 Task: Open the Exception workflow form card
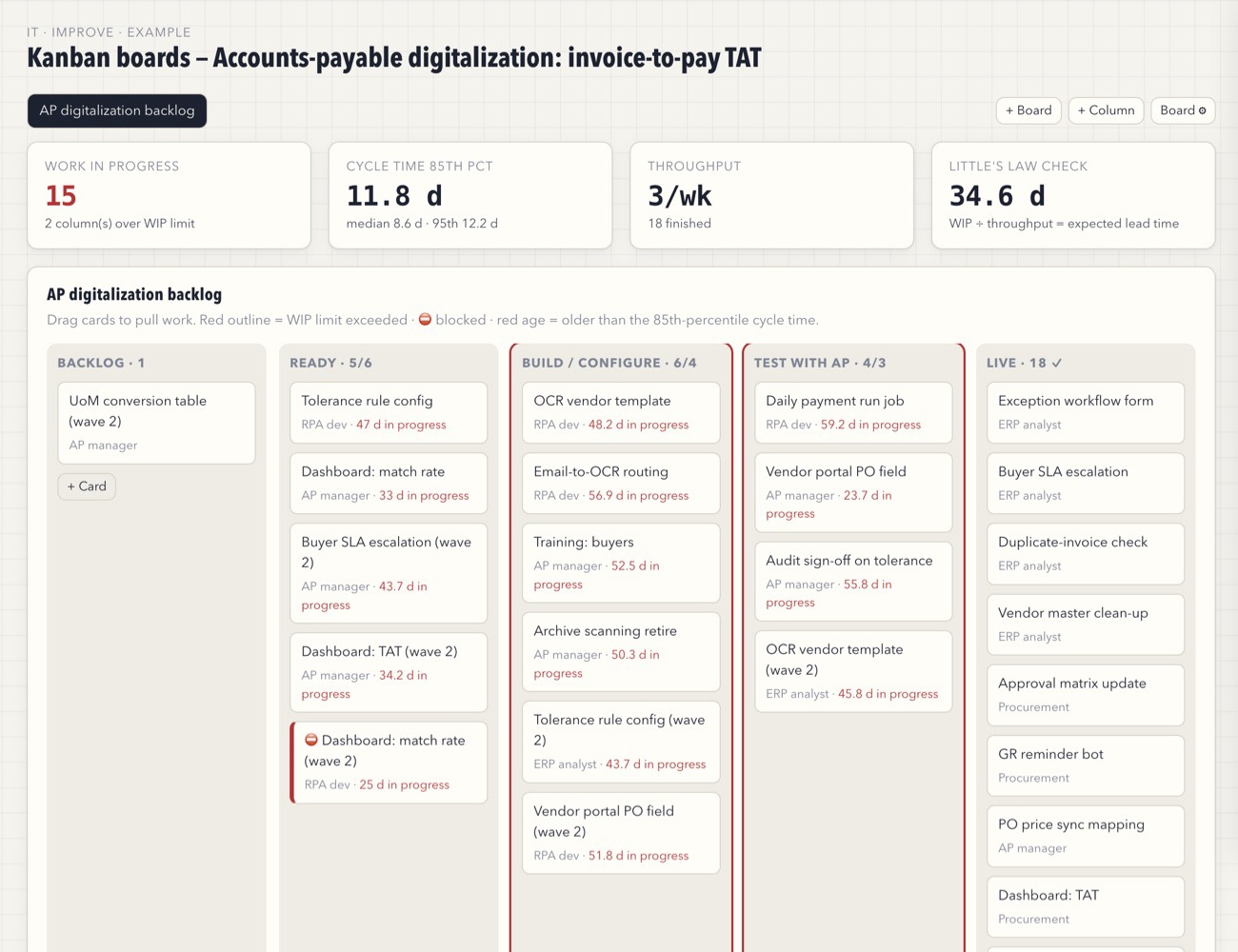[1086, 412]
